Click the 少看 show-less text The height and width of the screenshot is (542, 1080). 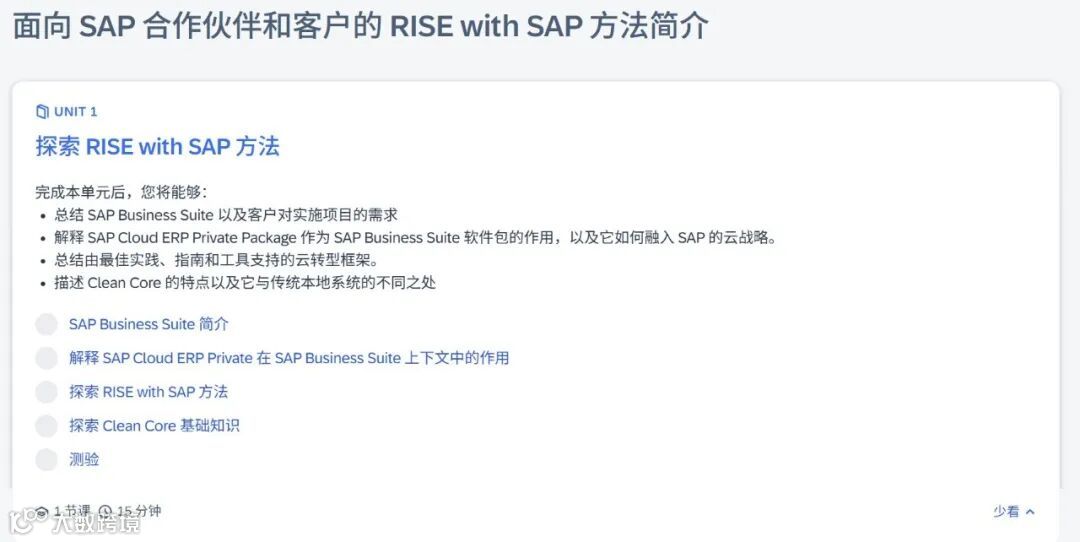[1006, 512]
